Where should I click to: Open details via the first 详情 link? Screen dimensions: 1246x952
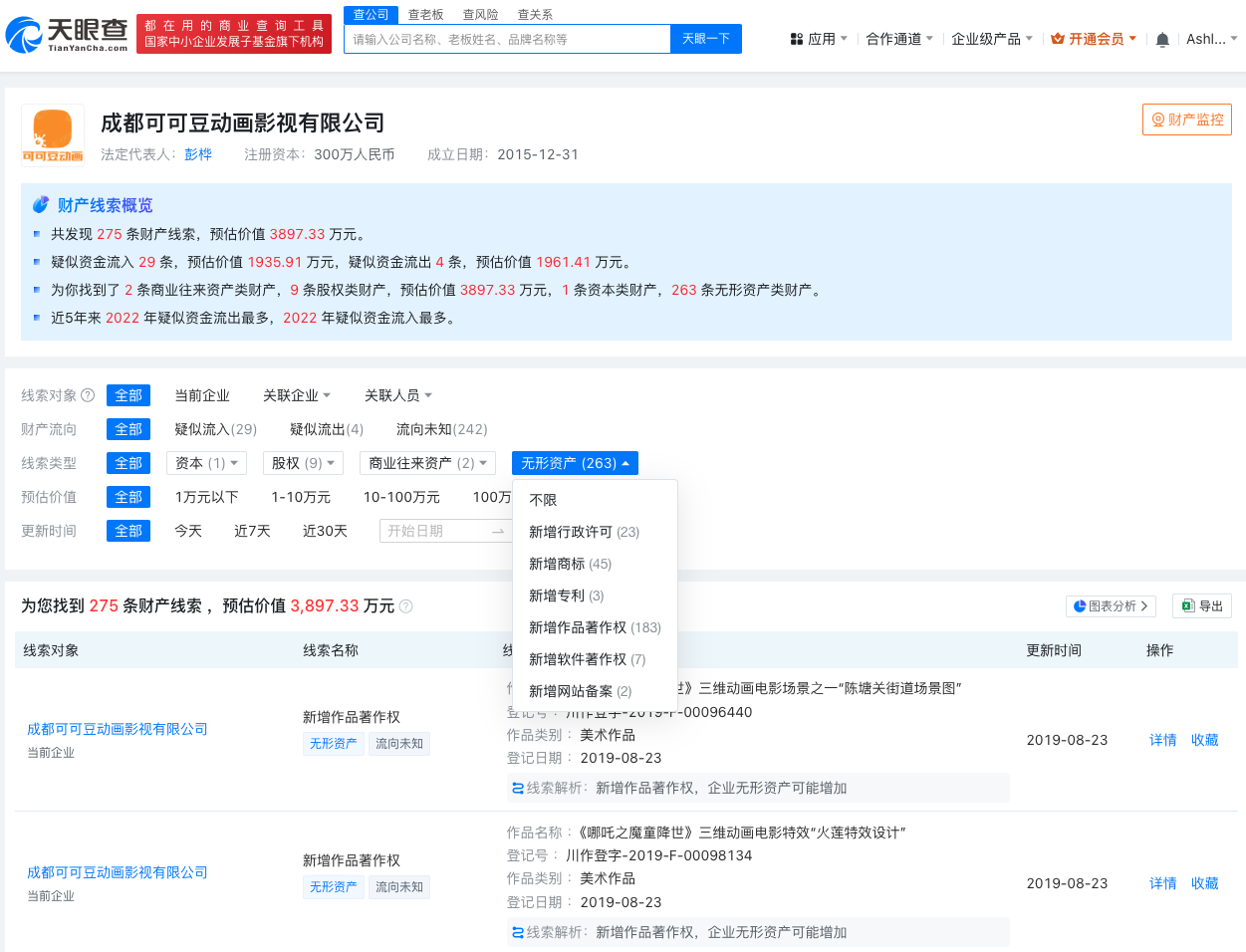pyautogui.click(x=1162, y=740)
